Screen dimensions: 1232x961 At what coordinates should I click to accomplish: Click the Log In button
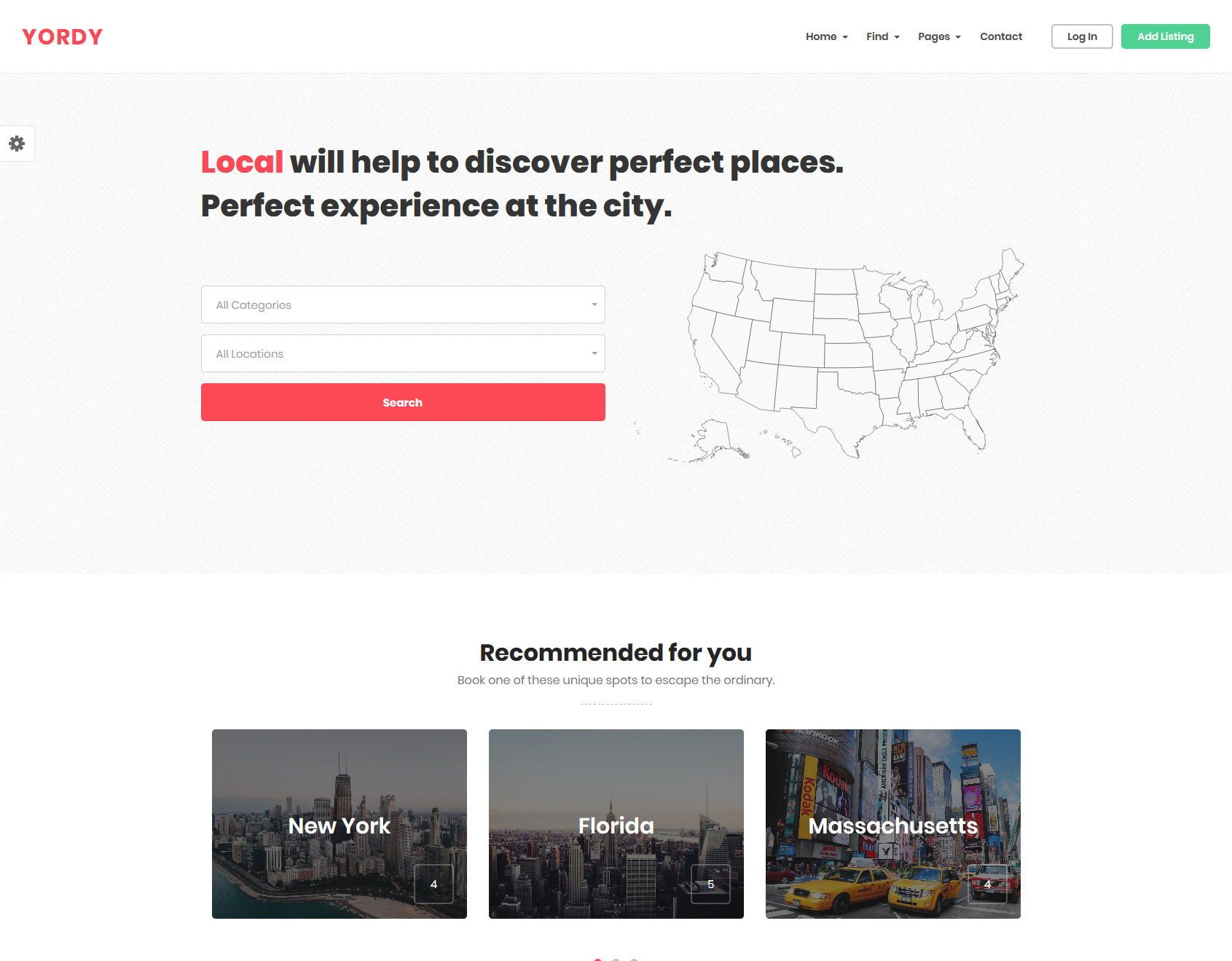(1082, 36)
